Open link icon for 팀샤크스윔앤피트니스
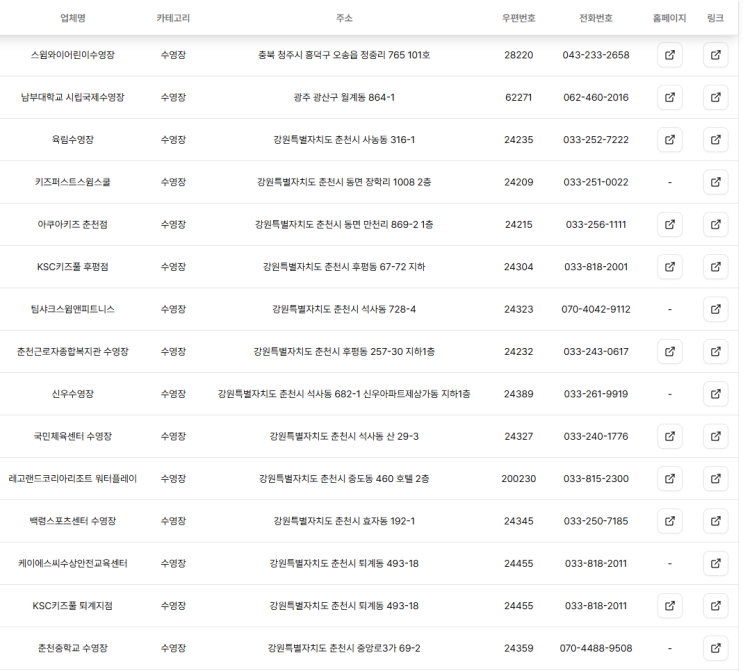 click(716, 309)
